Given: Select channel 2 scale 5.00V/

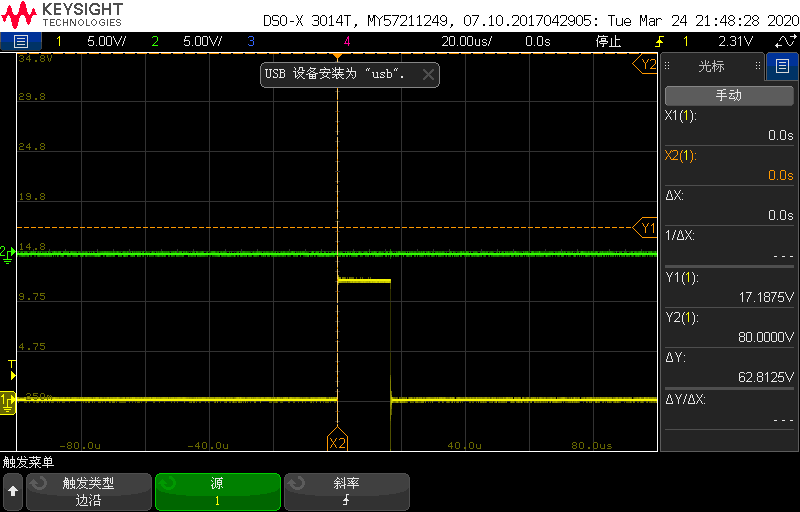Looking at the screenshot, I should coord(203,41).
